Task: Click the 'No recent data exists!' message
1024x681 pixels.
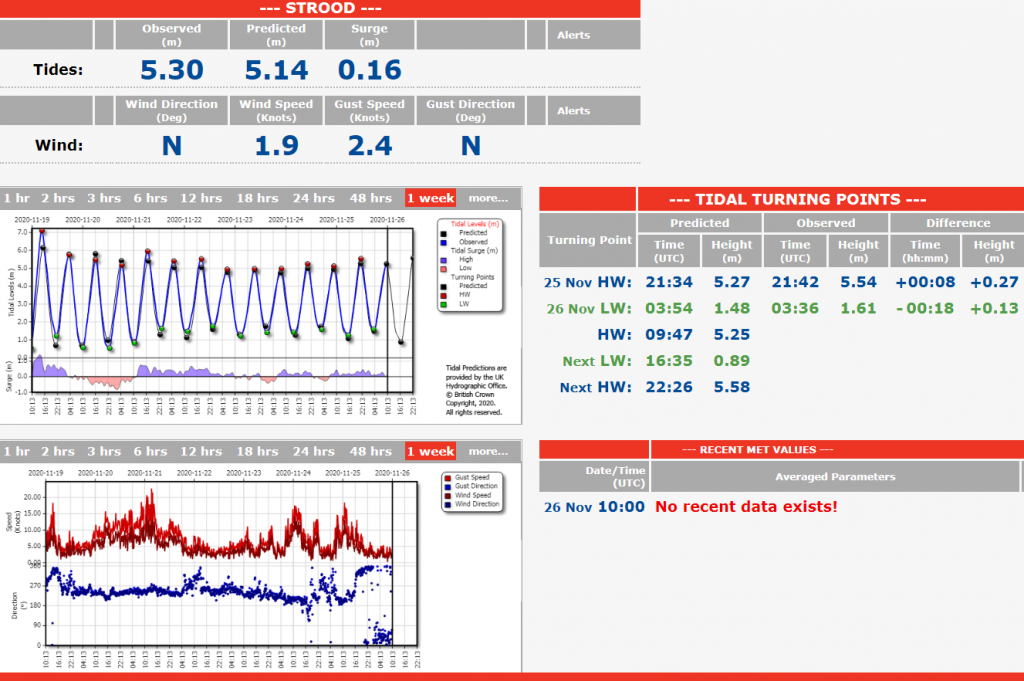Action: coord(746,507)
